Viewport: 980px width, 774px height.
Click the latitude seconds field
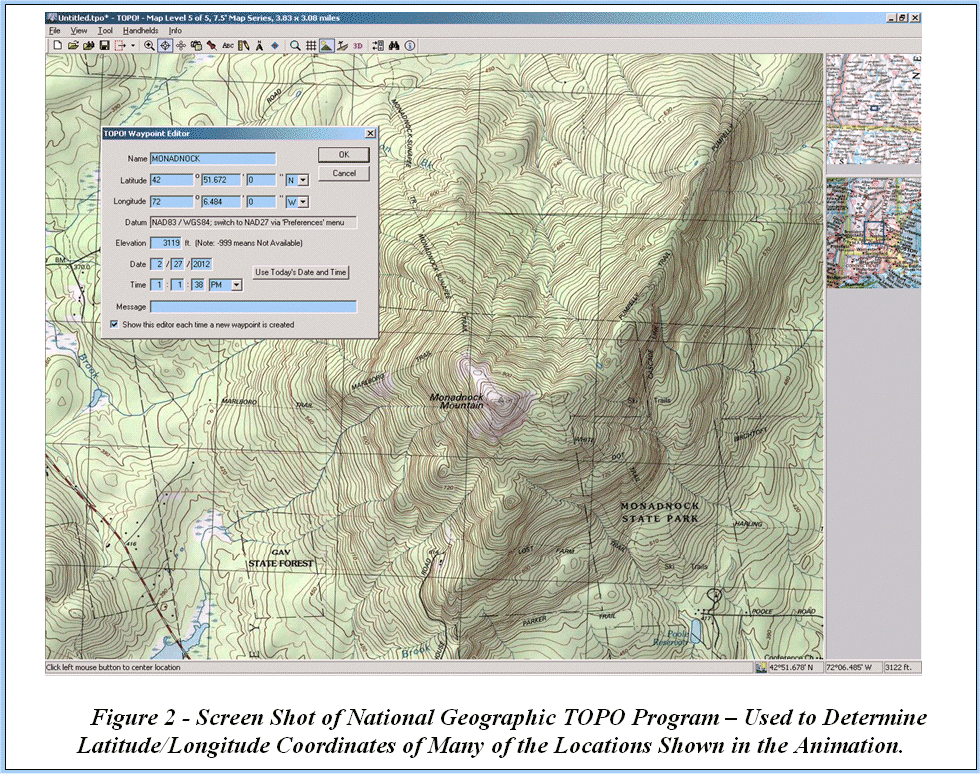coord(261,180)
